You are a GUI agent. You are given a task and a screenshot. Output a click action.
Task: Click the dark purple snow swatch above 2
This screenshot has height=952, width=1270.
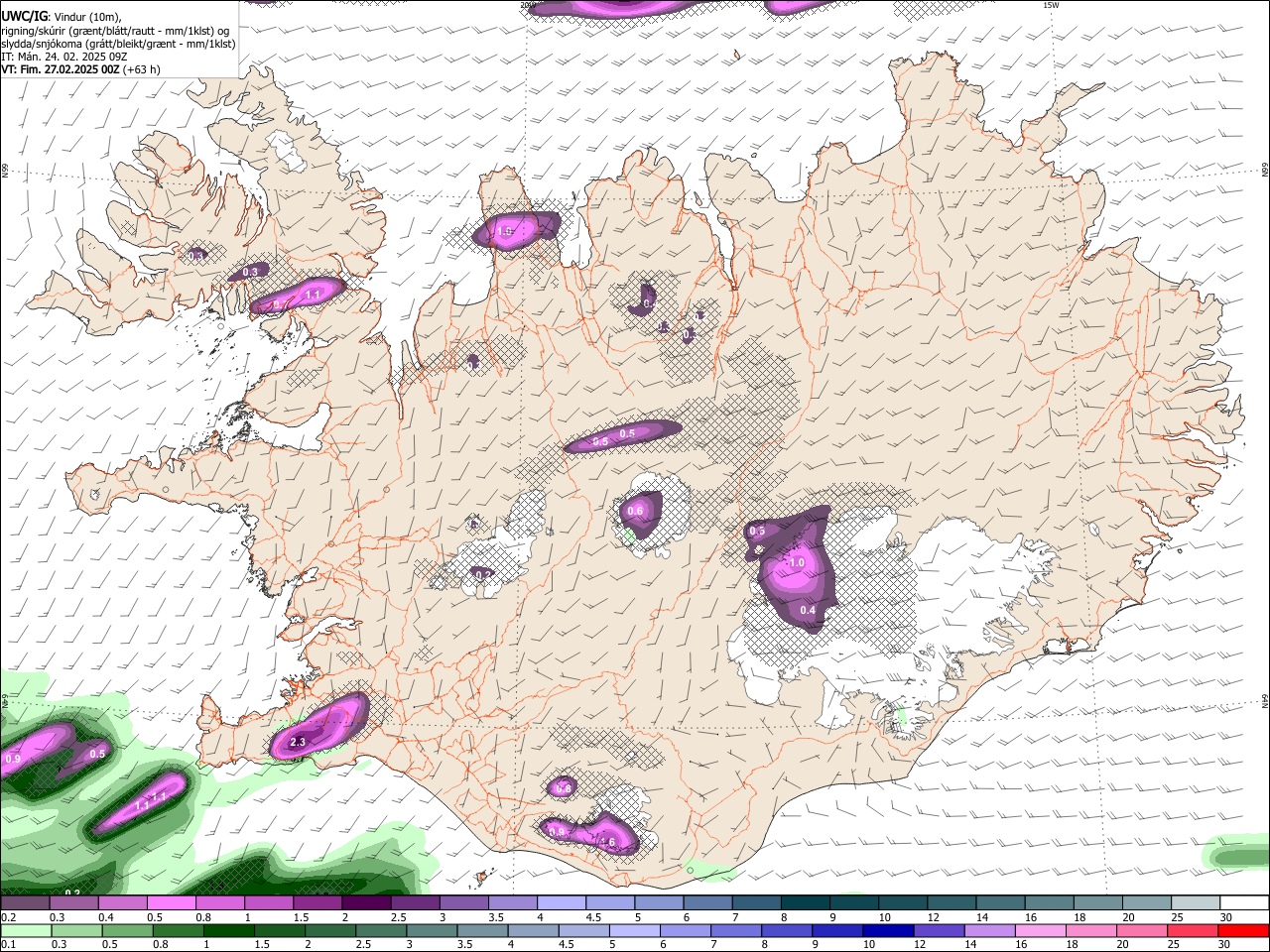point(366,903)
